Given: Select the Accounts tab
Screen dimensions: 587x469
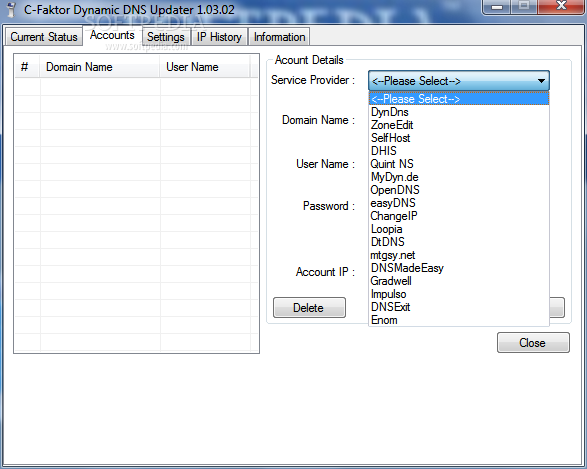Looking at the screenshot, I should [x=112, y=35].
